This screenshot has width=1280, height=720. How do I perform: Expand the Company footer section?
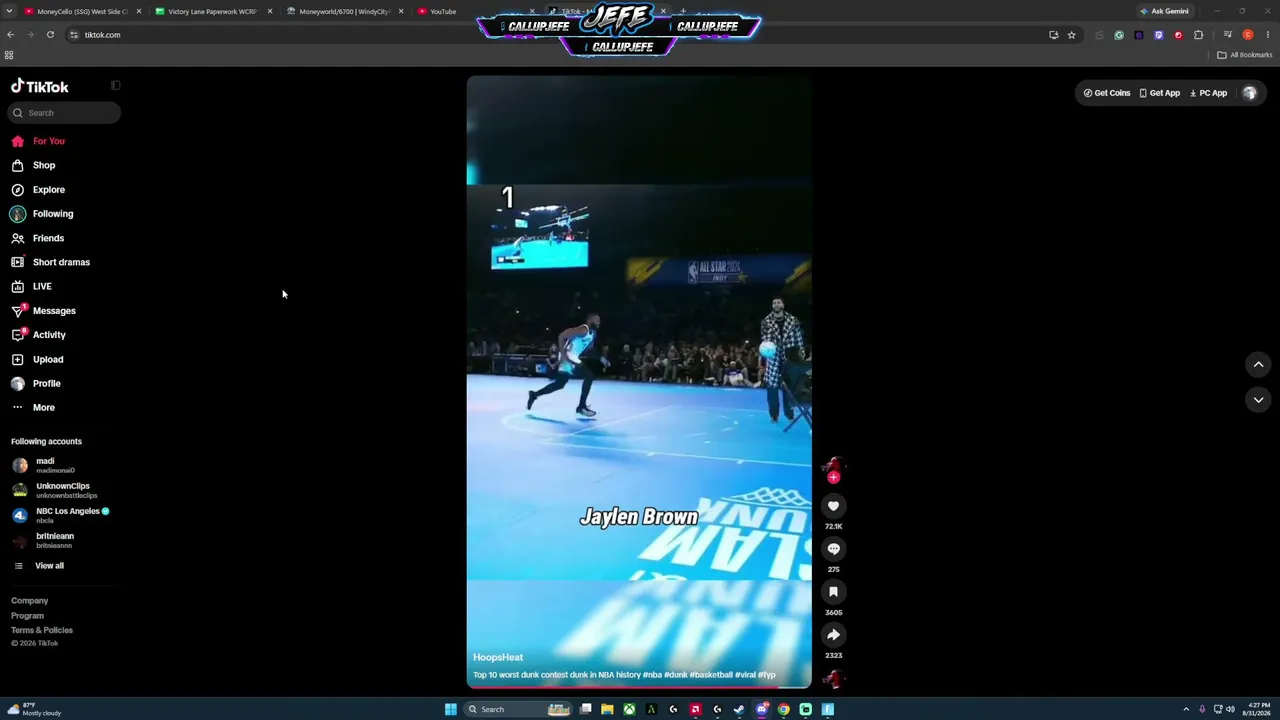(29, 601)
